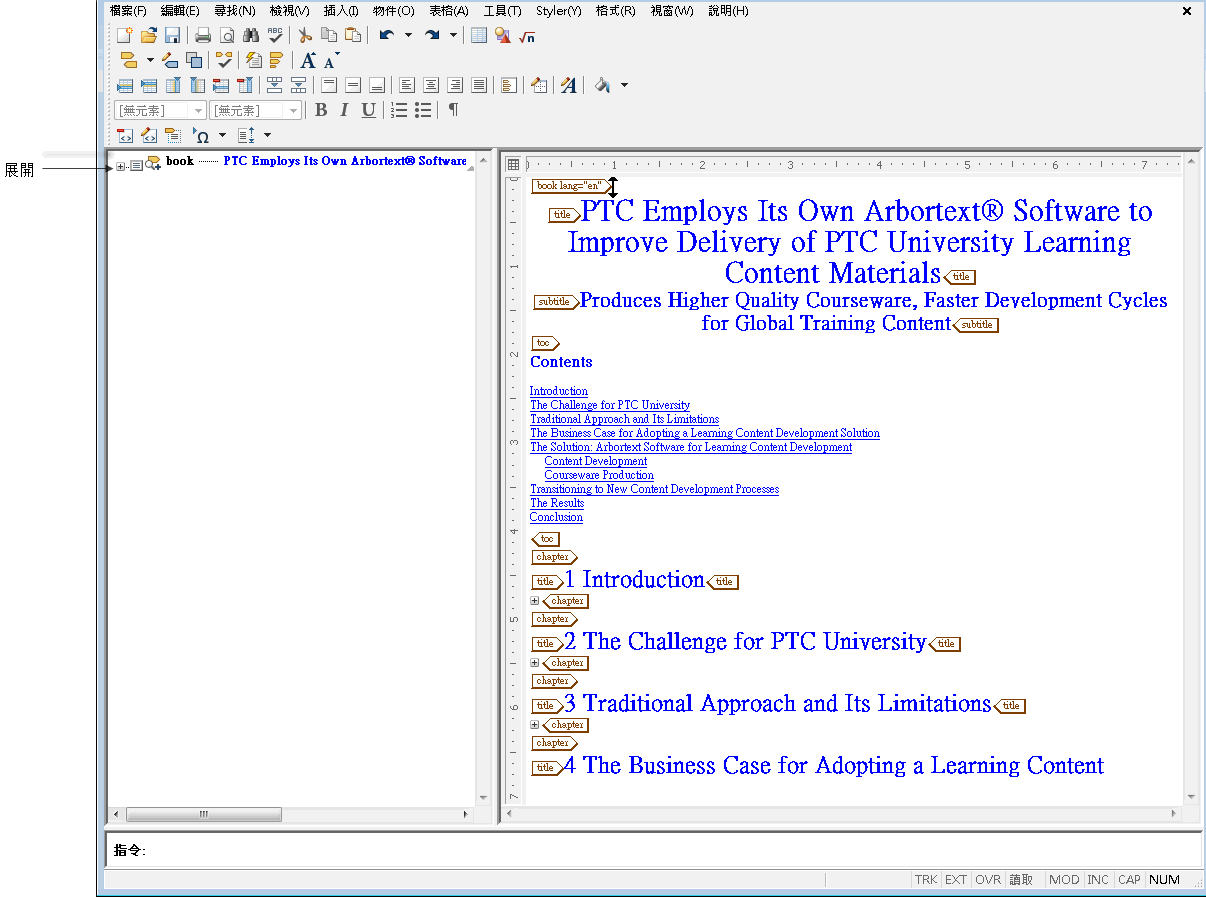Screen dimensions: 1206x897
Task: Click the Paste clipboard icon
Action: (353, 36)
